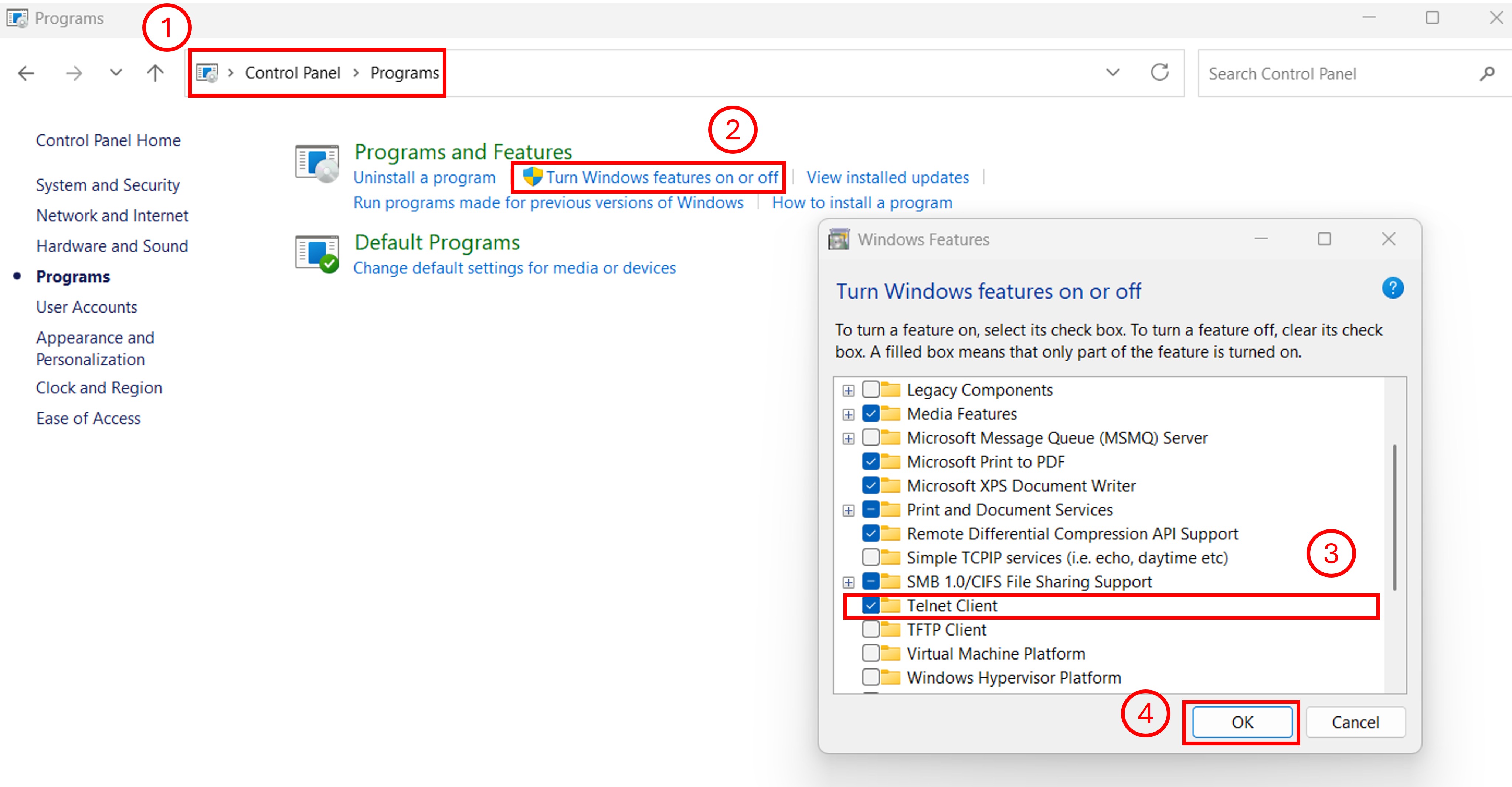Open the chevron after Control Panel breadcrumb
The width and height of the screenshot is (1512, 787).
click(356, 73)
